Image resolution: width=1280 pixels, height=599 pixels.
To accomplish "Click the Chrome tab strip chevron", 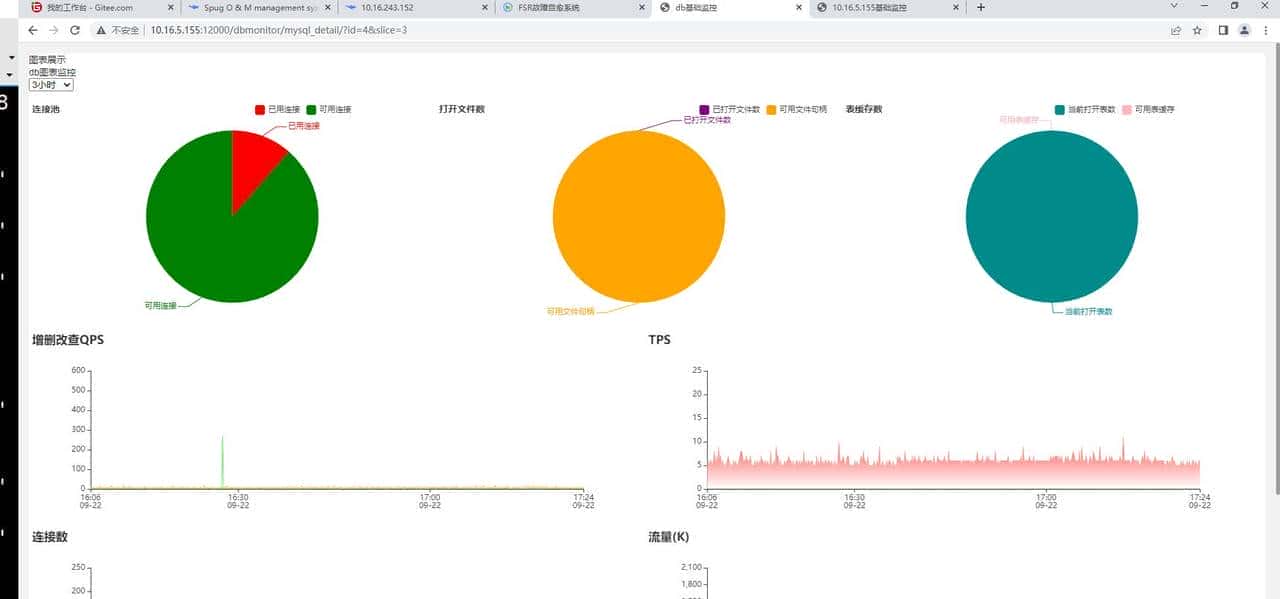I will coord(1172,8).
